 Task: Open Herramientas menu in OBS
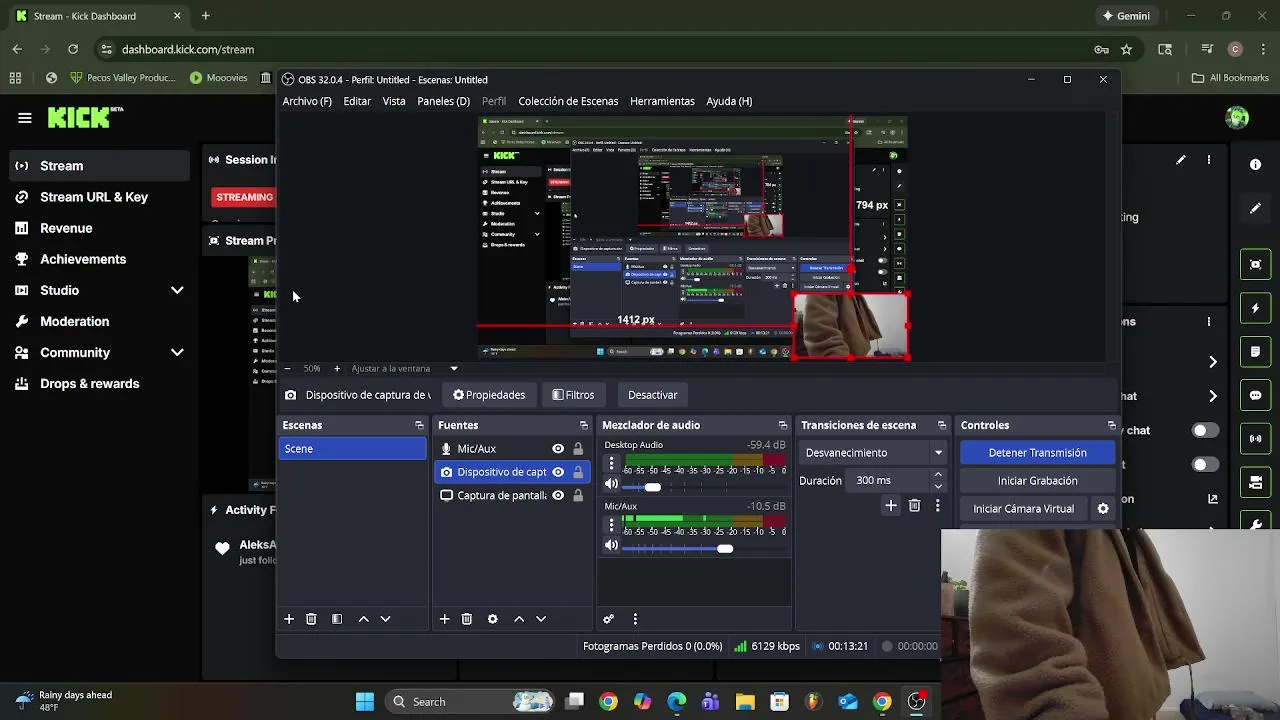click(x=662, y=101)
